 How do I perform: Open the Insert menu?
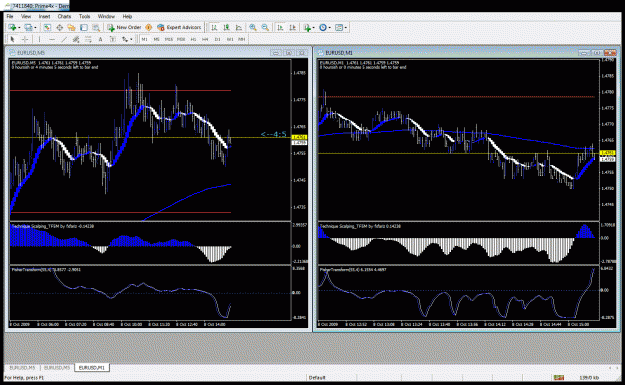[44, 16]
